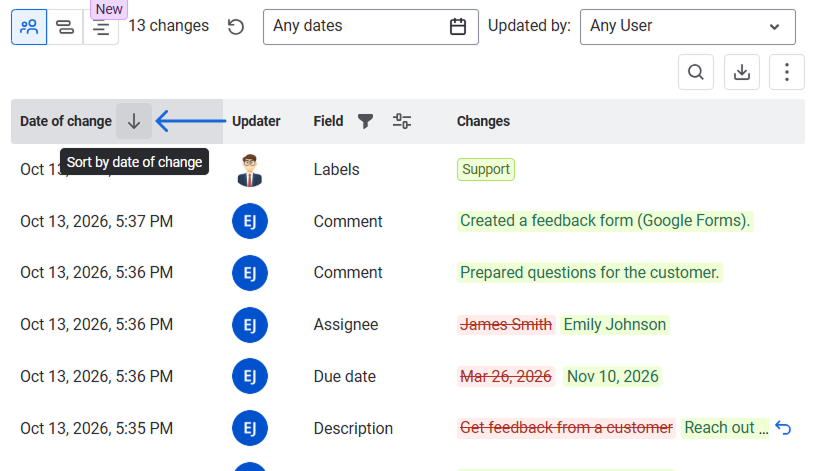This screenshot has width=817, height=471.
Task: Click the 'Created a feedback form' comment
Action: (x=605, y=221)
